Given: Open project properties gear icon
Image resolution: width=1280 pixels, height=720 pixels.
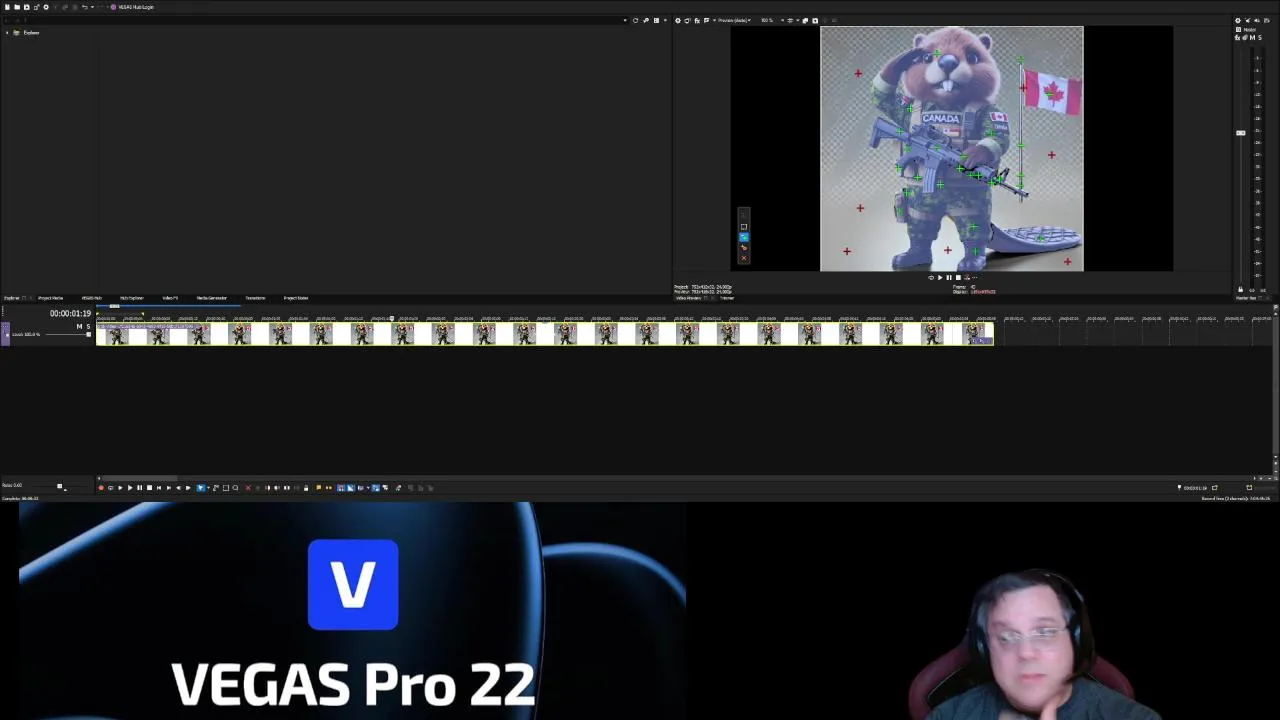Looking at the screenshot, I should [46, 7].
